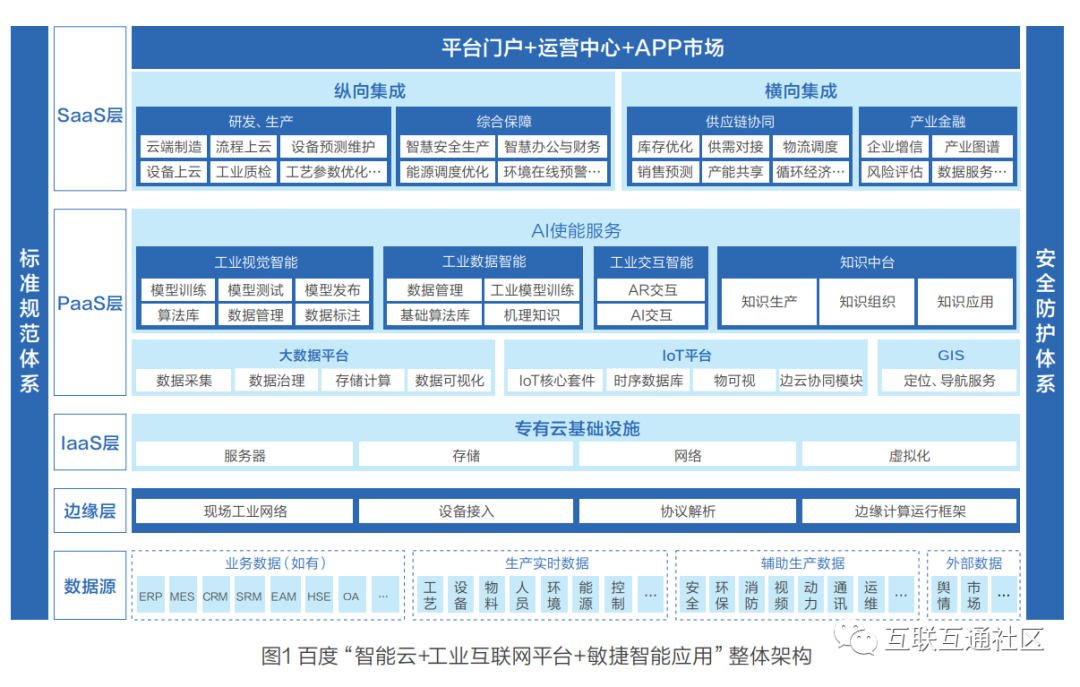This screenshot has height=687, width=1080.
Task: Click the 平台门户+运营中心+APP市场 banner
Action: 575,48
